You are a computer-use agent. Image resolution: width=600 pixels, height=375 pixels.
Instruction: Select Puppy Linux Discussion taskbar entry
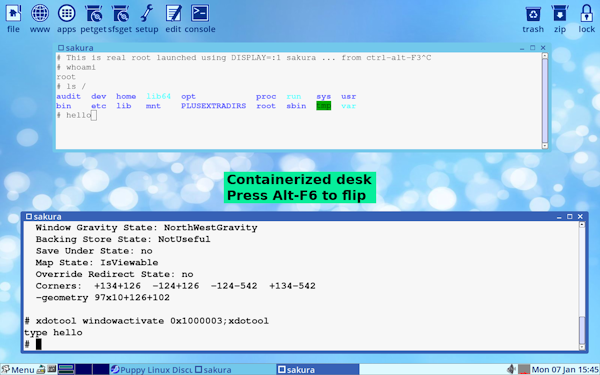point(152,370)
